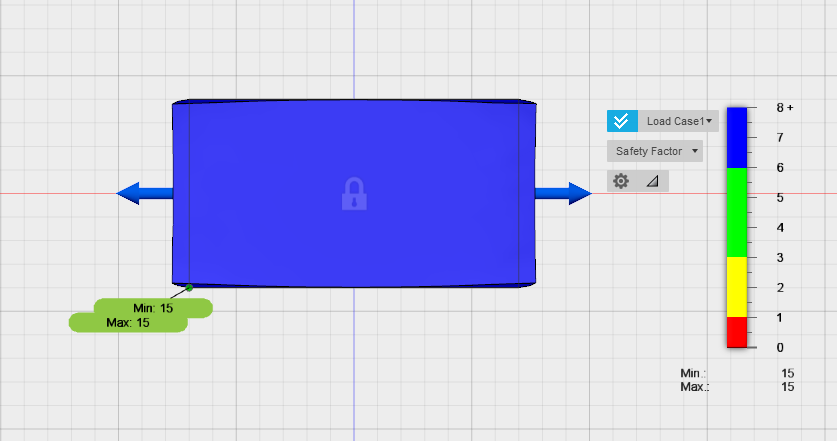Open legend settings with the gear icon
The width and height of the screenshot is (837, 441).
click(621, 181)
